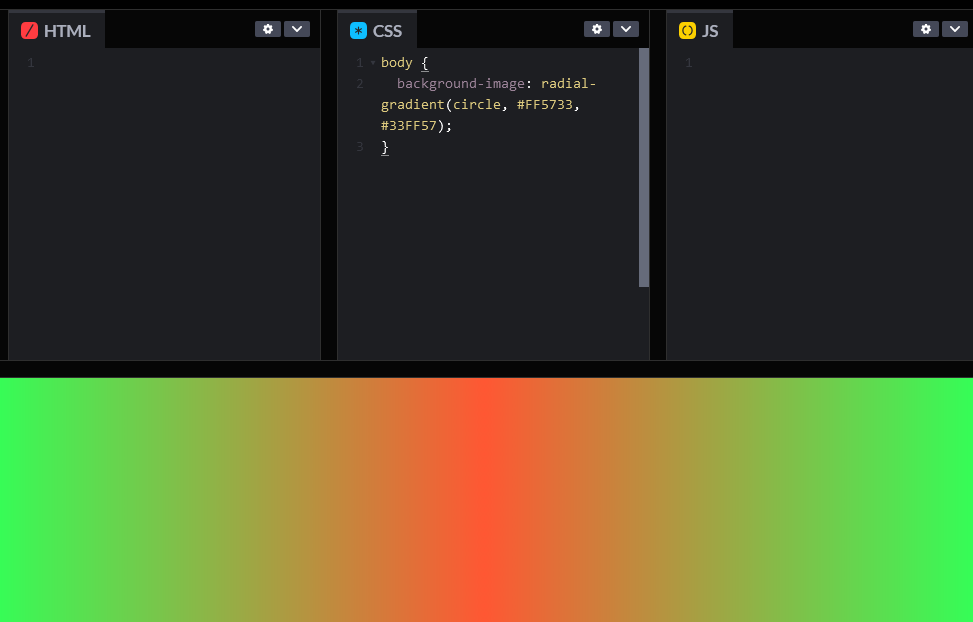Click the red HTML slash icon

29,30
